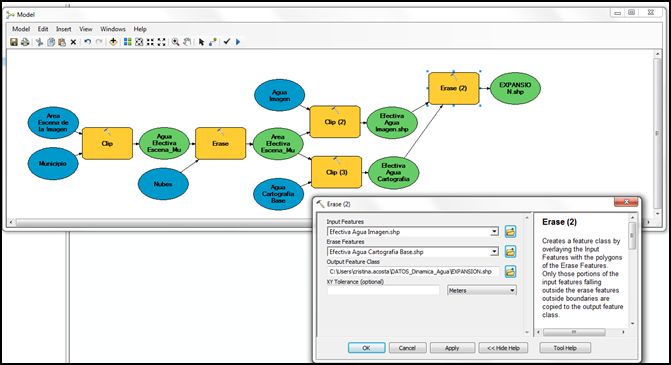
Task: Click the help panel horizontal scrollbar thumb
Action: click(x=574, y=332)
